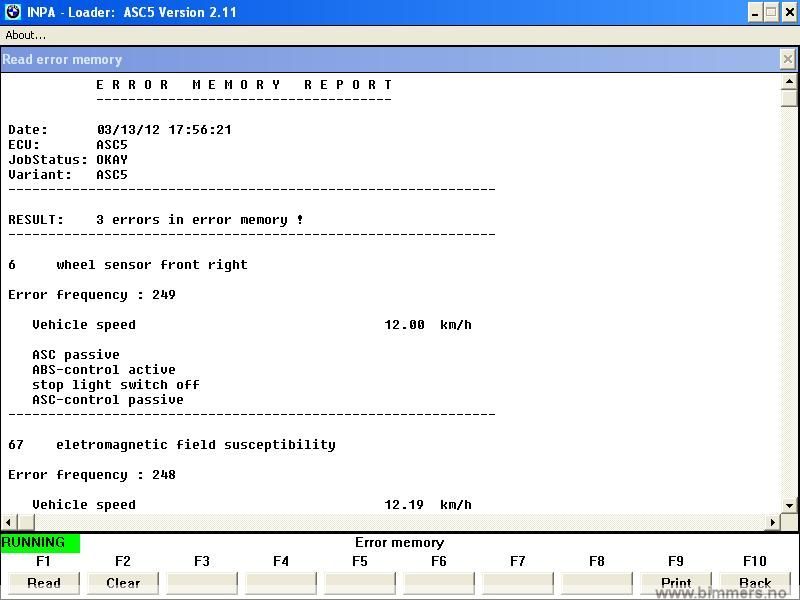Click error 'eletromagnetic field susceptibility'
This screenshot has height=600, width=800.
[x=196, y=445]
